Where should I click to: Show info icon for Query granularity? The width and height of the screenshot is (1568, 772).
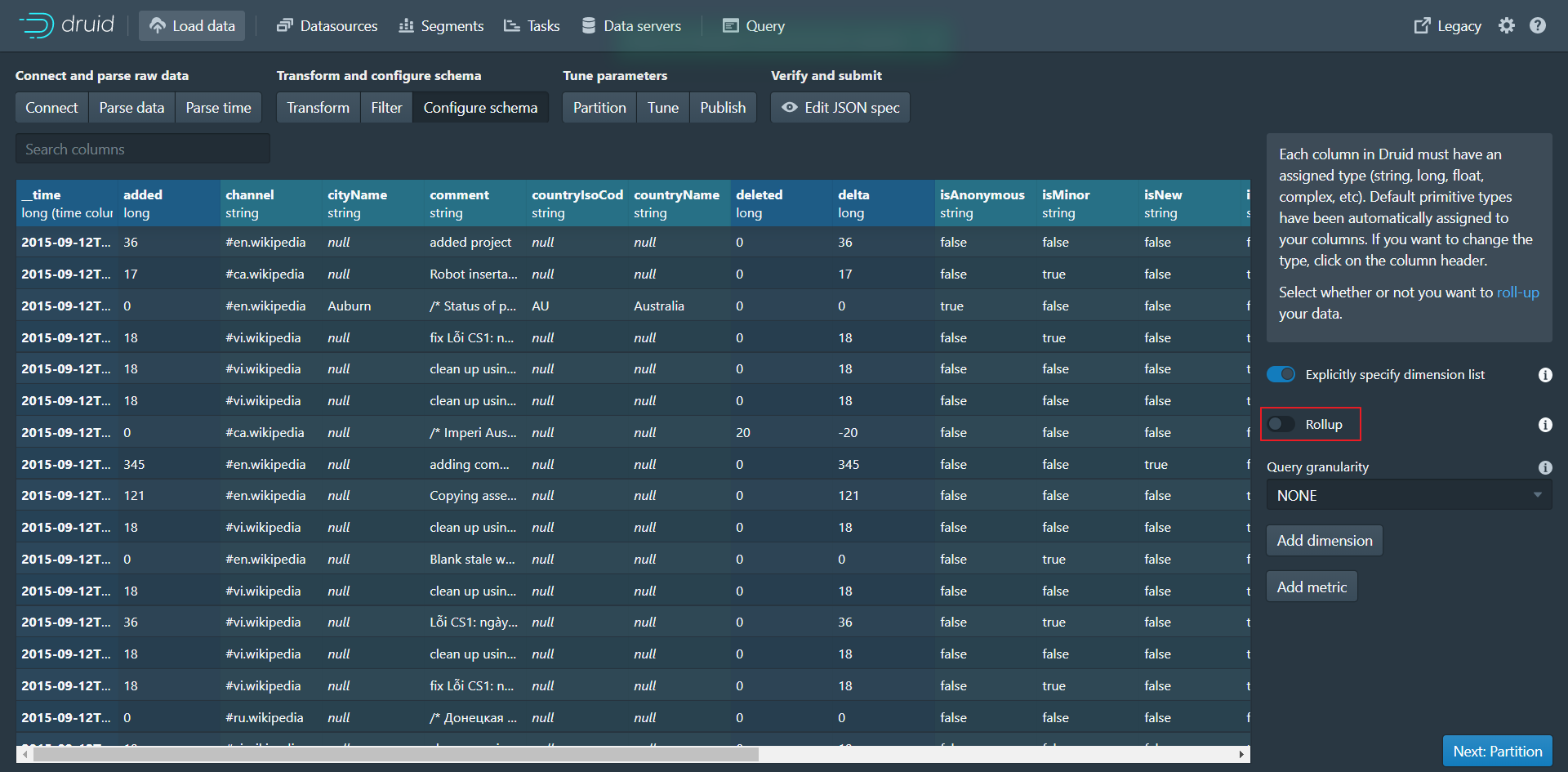pyautogui.click(x=1545, y=467)
